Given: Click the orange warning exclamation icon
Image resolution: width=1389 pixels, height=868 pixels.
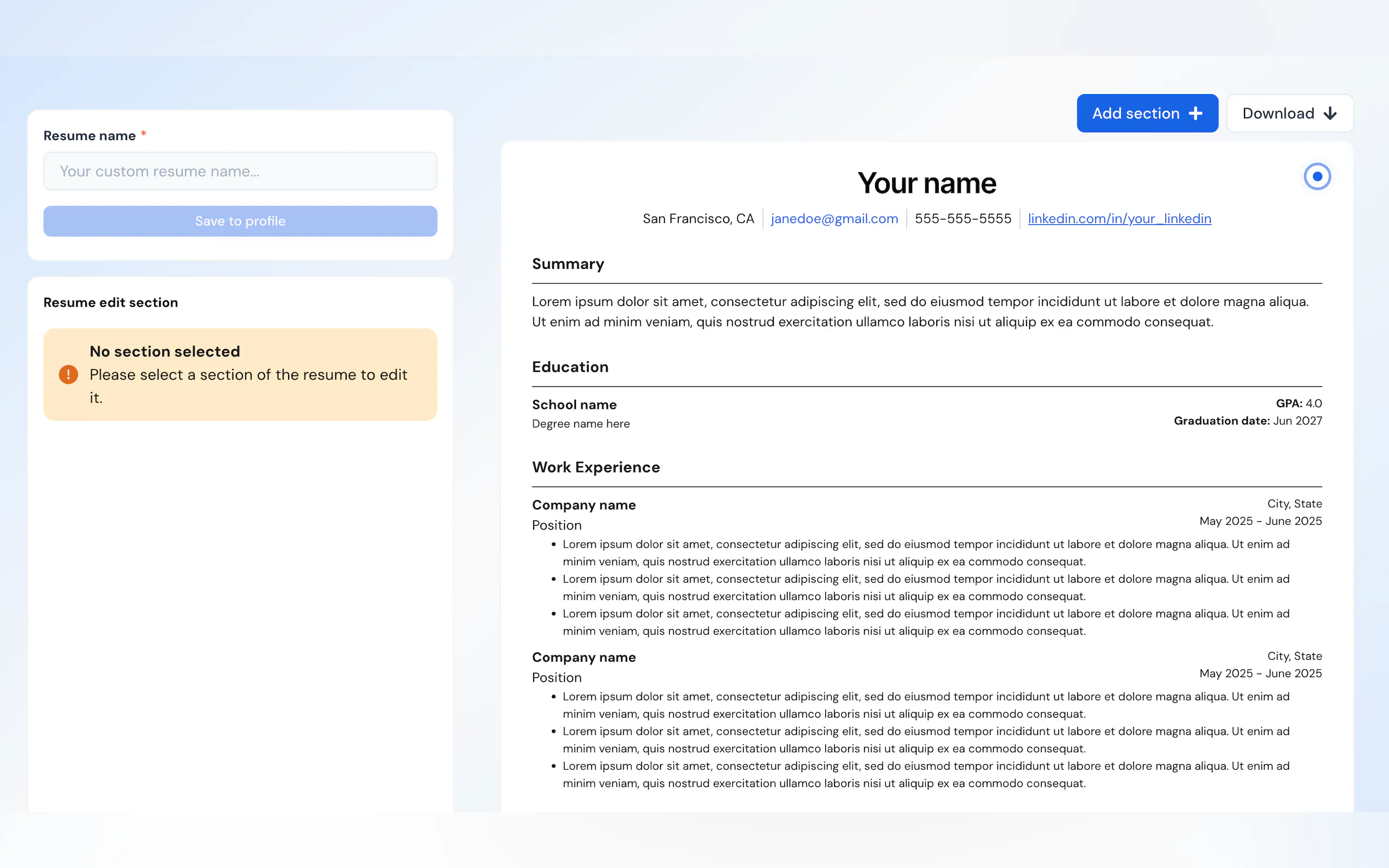Looking at the screenshot, I should coord(68,374).
